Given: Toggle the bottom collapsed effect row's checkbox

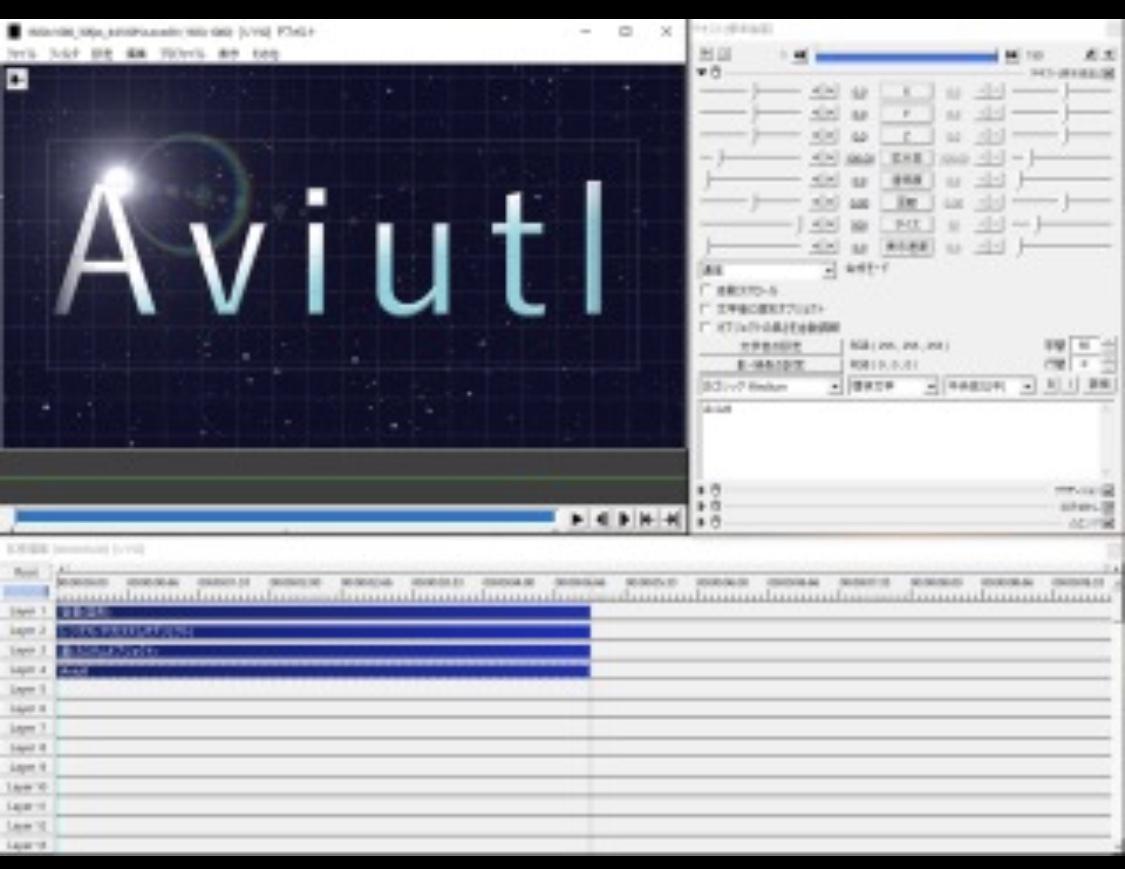Looking at the screenshot, I should [1108, 524].
